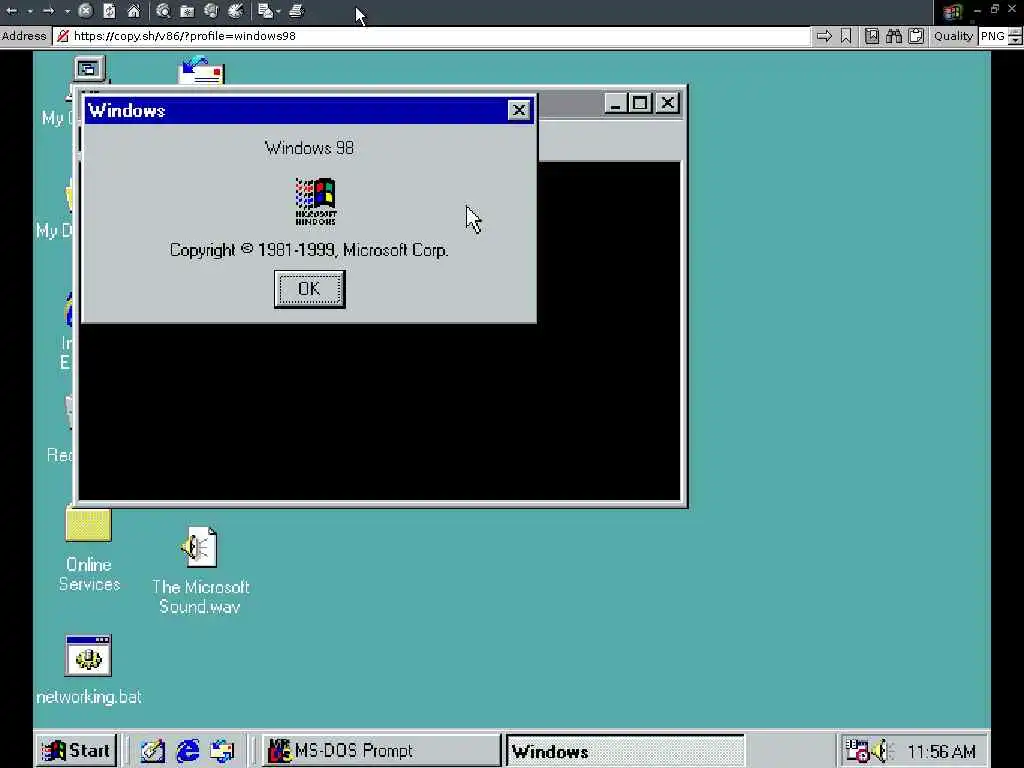1024x768 pixels.
Task: Click the paint palette toolbar icon
Action: click(236, 11)
